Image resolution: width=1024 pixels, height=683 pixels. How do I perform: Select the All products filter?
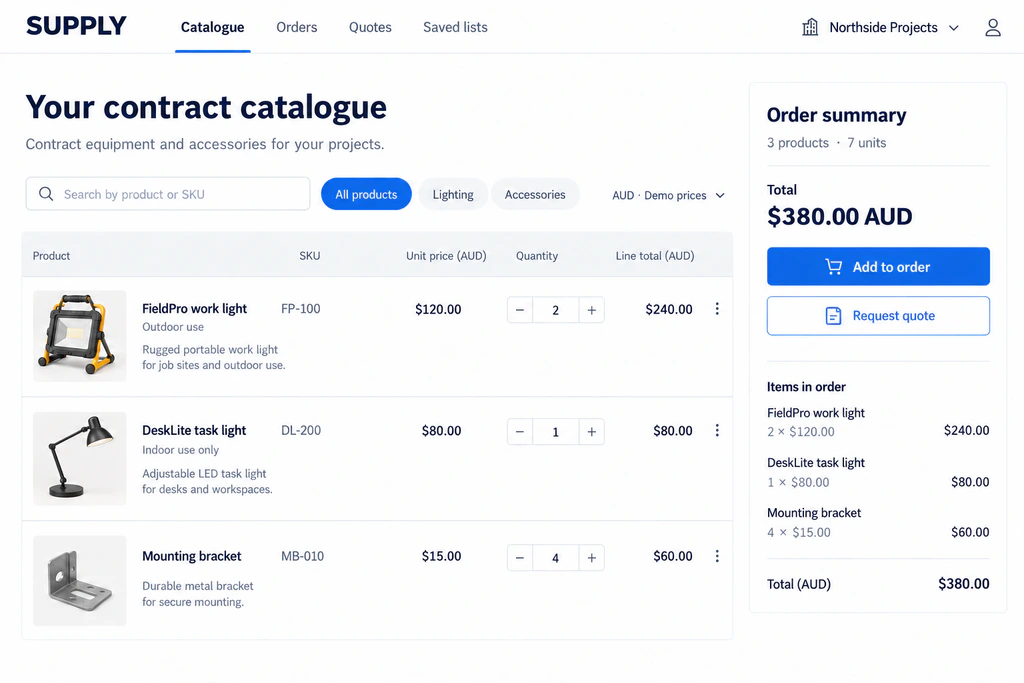(x=366, y=194)
